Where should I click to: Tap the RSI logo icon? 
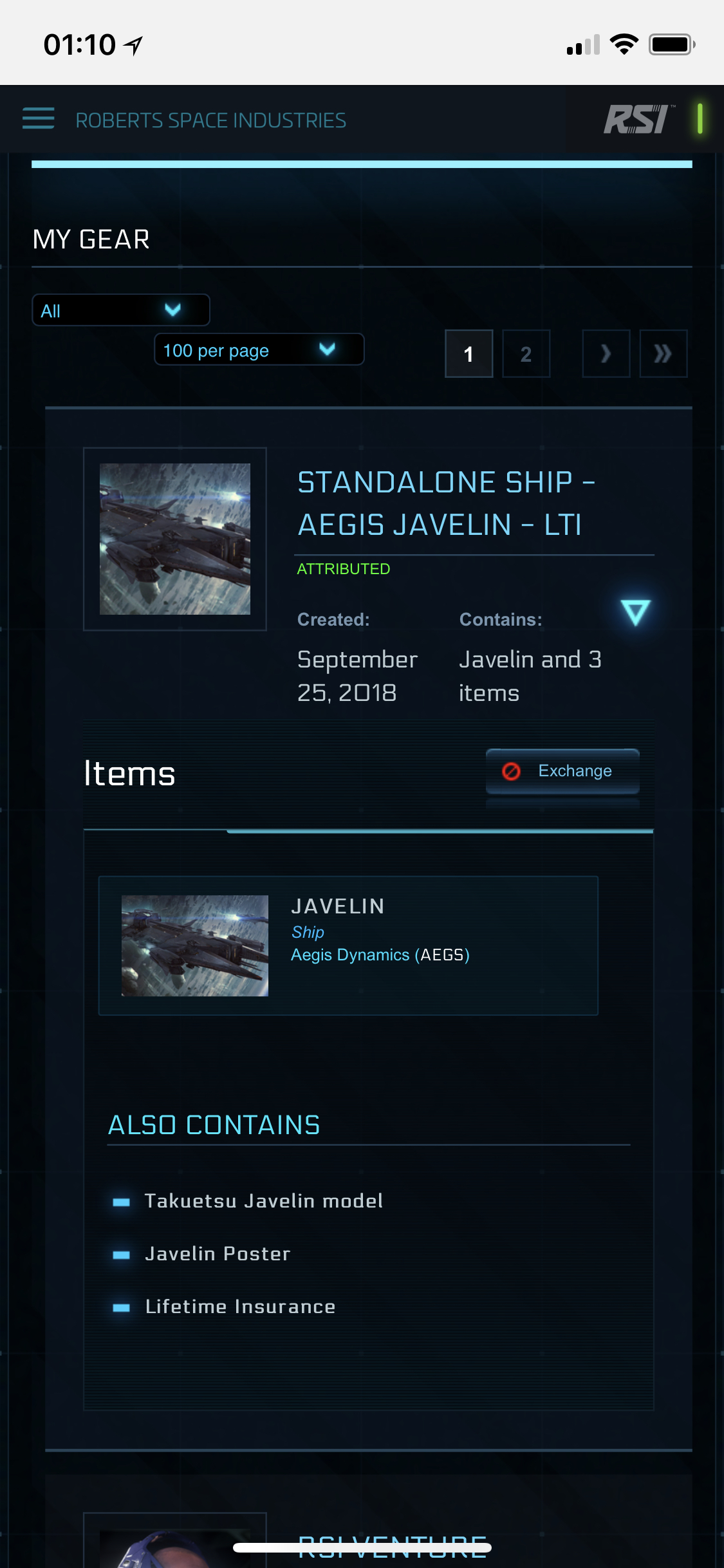[638, 120]
